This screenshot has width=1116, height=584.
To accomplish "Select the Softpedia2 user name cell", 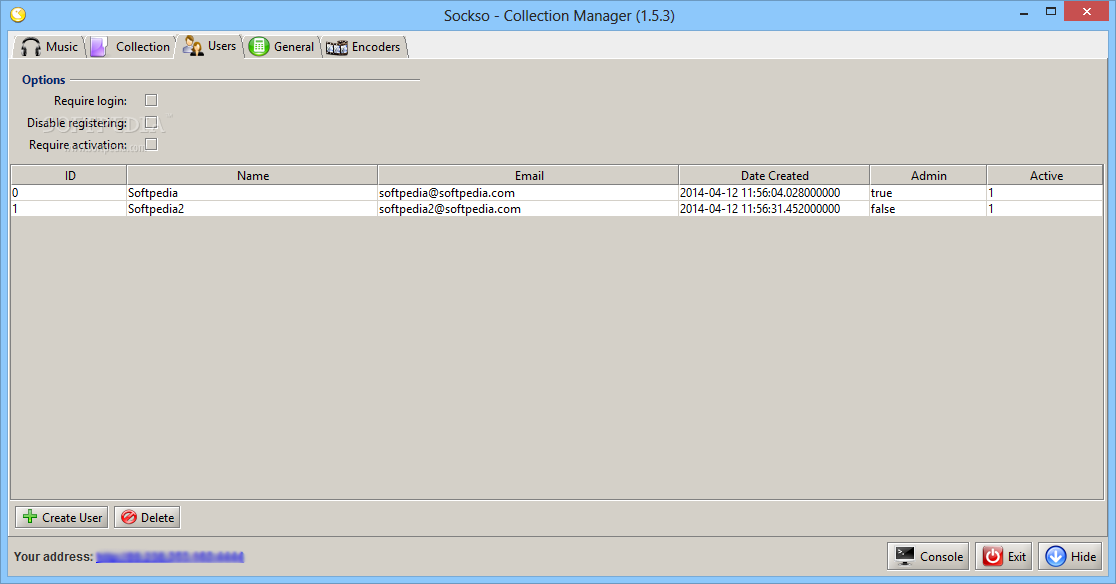I will coord(252,208).
